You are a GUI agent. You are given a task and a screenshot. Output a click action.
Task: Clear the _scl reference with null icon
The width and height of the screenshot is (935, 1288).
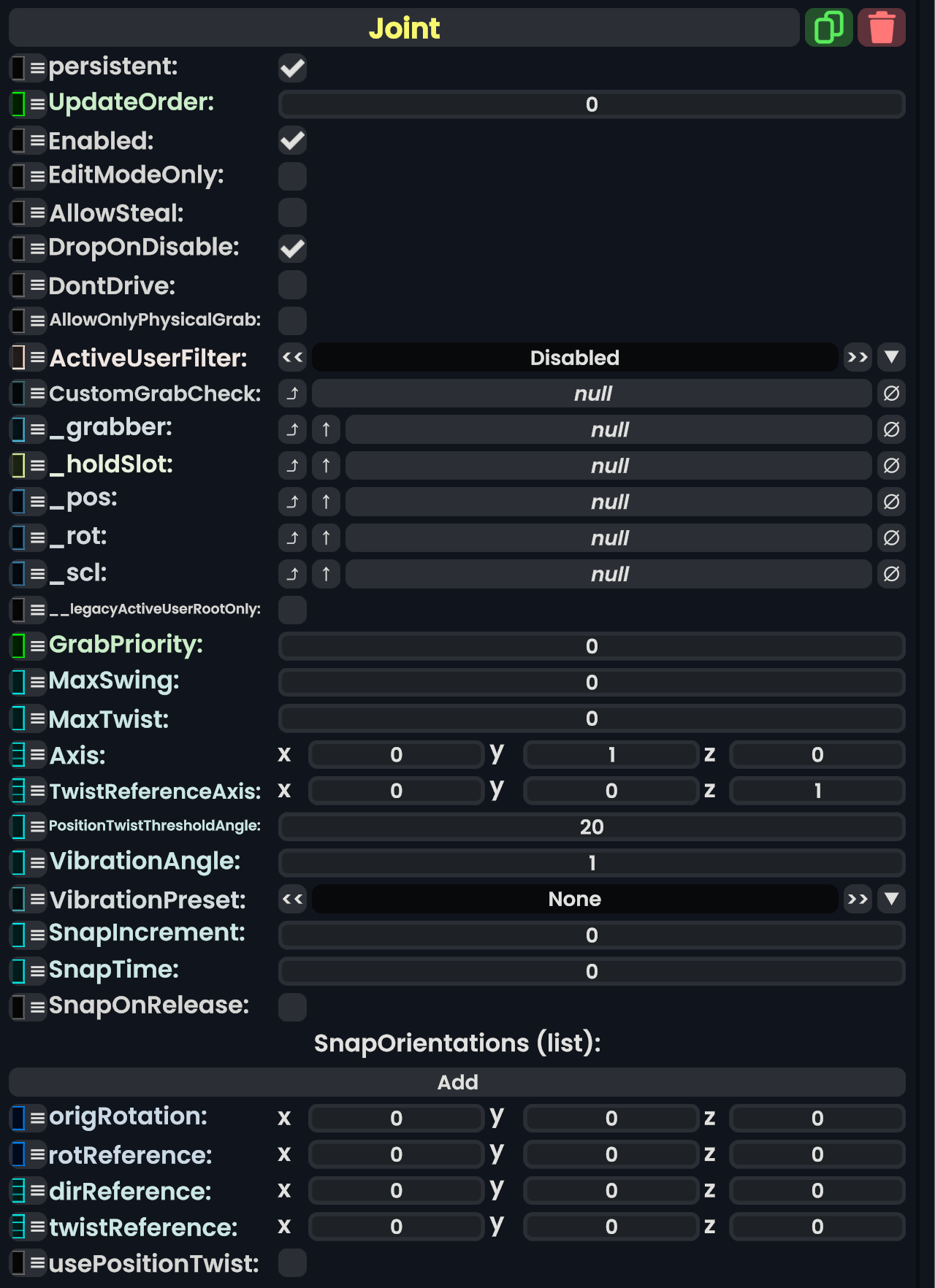pos(891,574)
